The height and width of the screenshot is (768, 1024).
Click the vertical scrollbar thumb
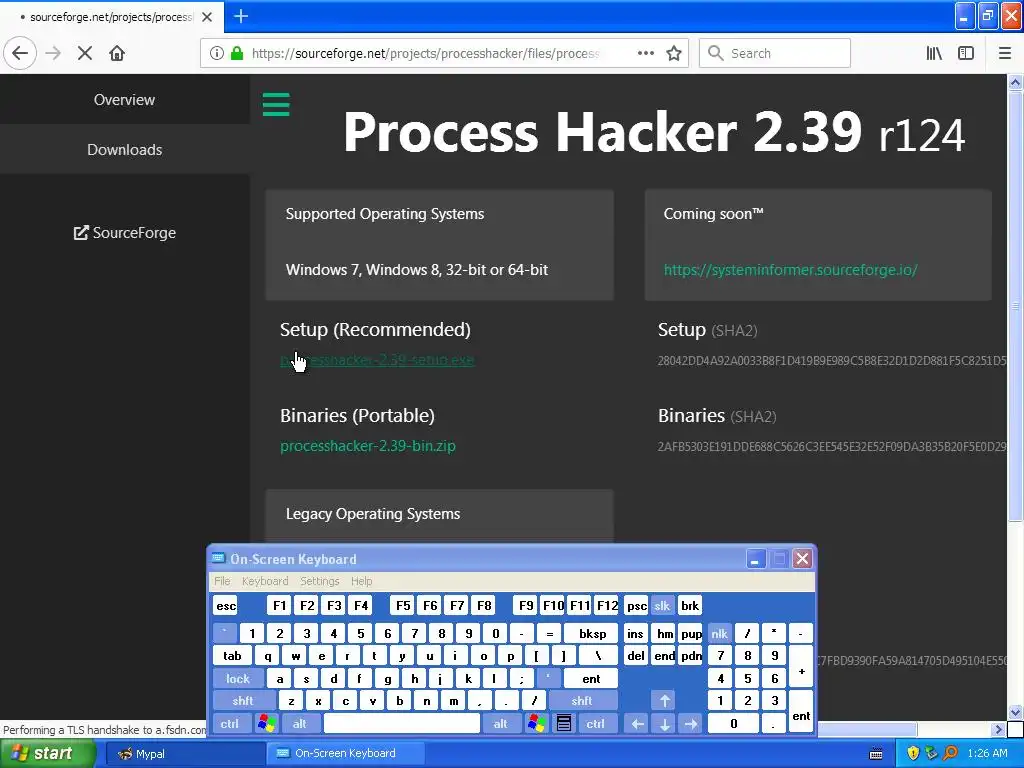click(x=1015, y=306)
